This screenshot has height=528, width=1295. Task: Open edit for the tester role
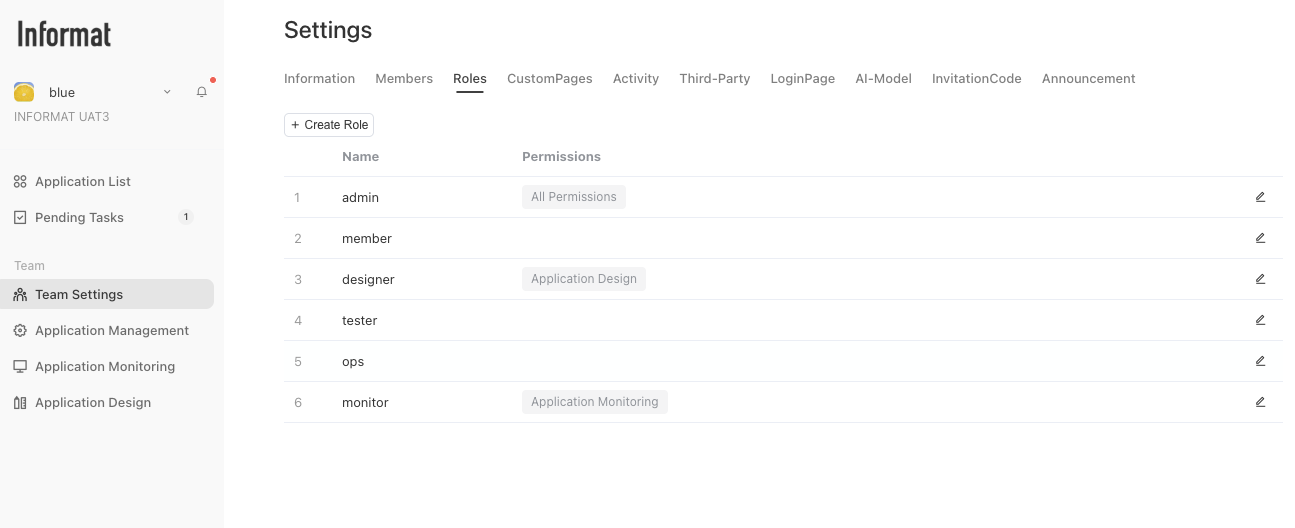tap(1260, 320)
